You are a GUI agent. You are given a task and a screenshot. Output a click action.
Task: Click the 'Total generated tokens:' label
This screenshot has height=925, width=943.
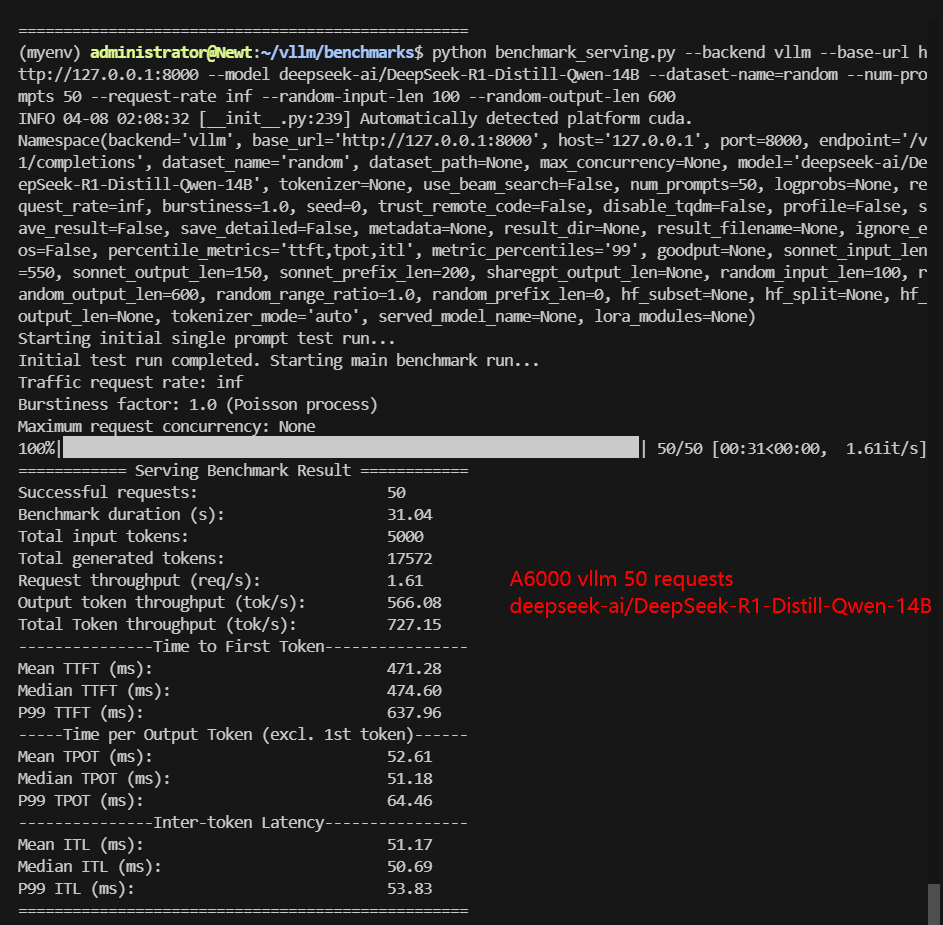coord(121,559)
